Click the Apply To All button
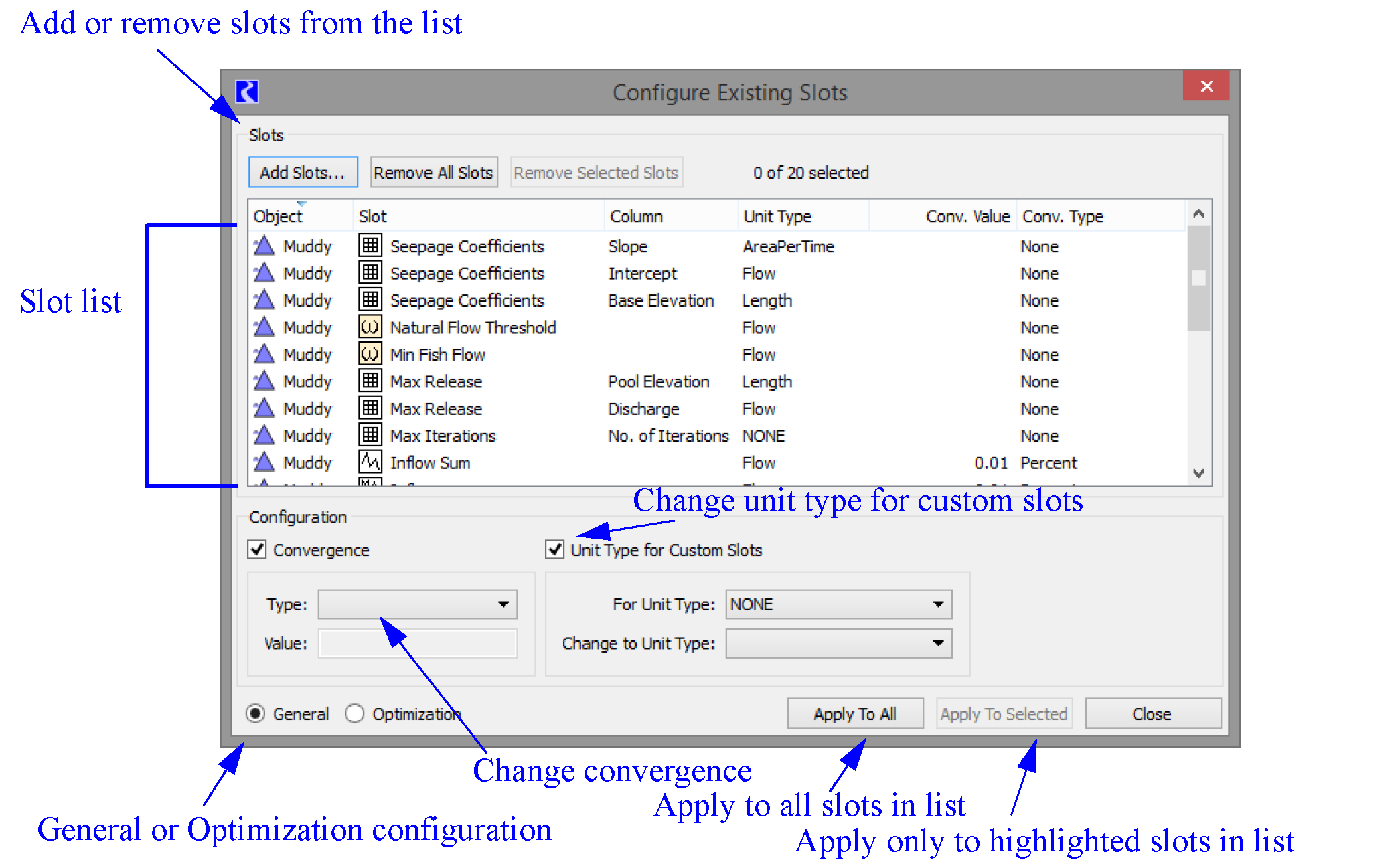Screen dimensions: 1400x866 pyautogui.click(x=855, y=713)
